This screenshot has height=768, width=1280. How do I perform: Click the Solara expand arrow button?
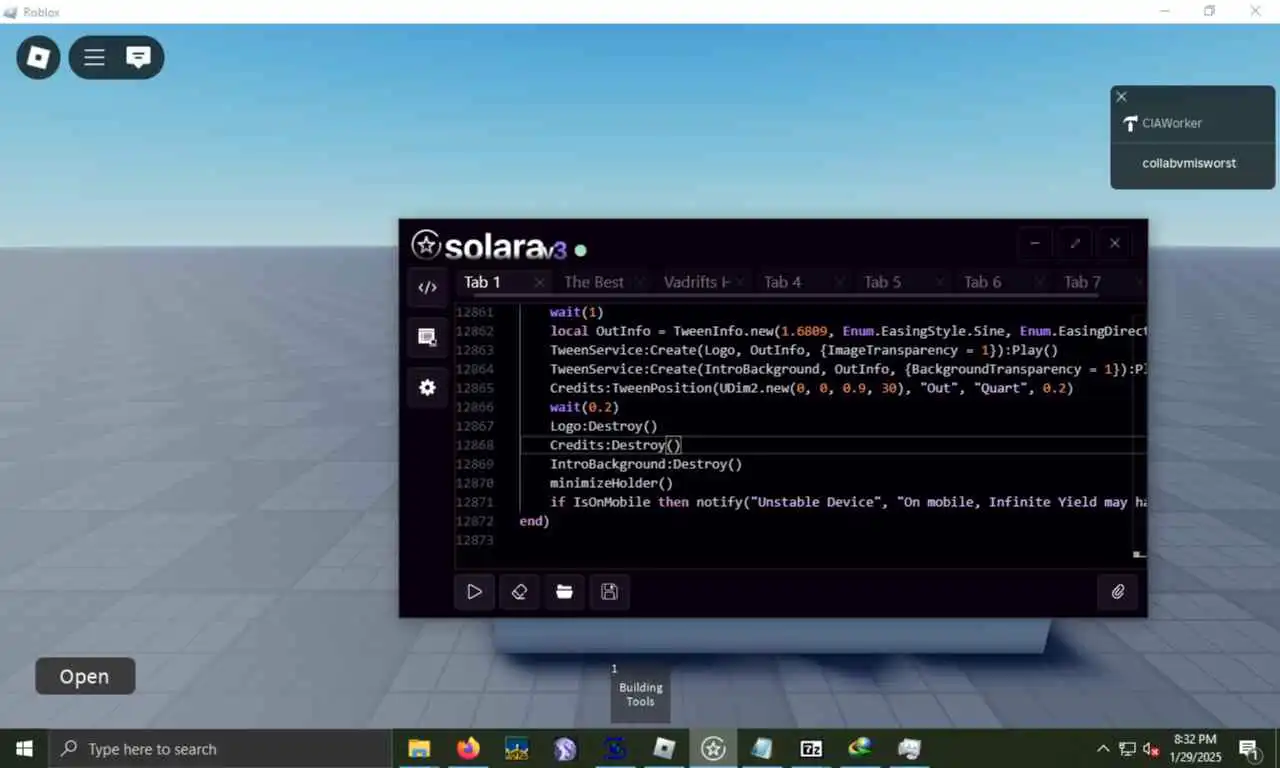pos(1075,243)
